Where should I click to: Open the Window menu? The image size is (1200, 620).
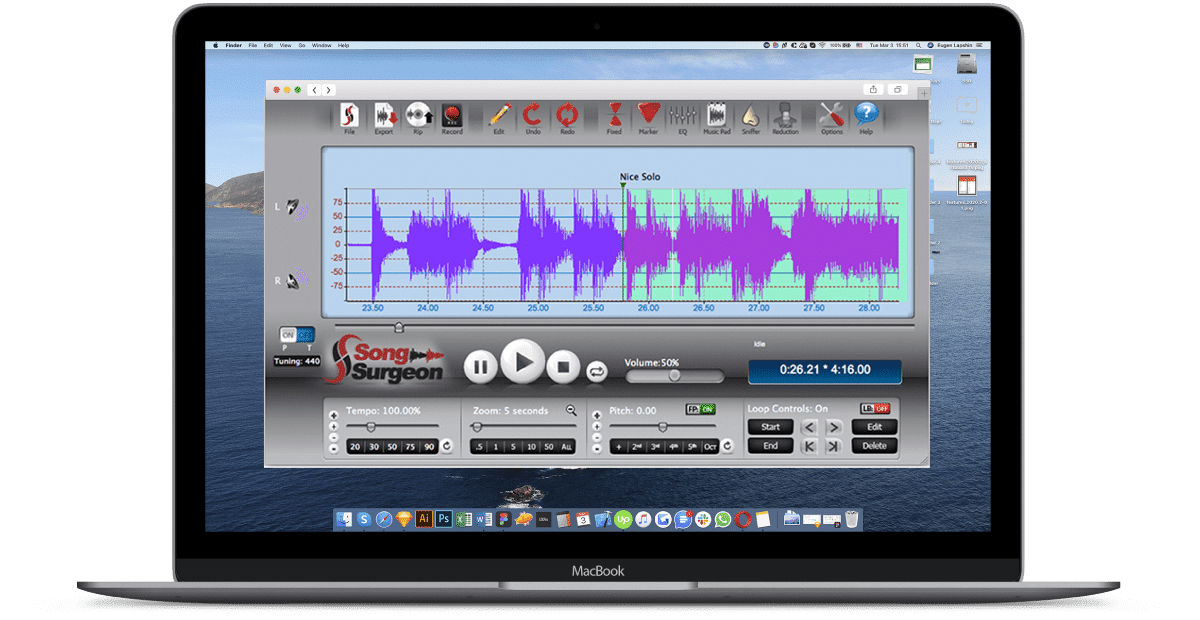pyautogui.click(x=322, y=46)
